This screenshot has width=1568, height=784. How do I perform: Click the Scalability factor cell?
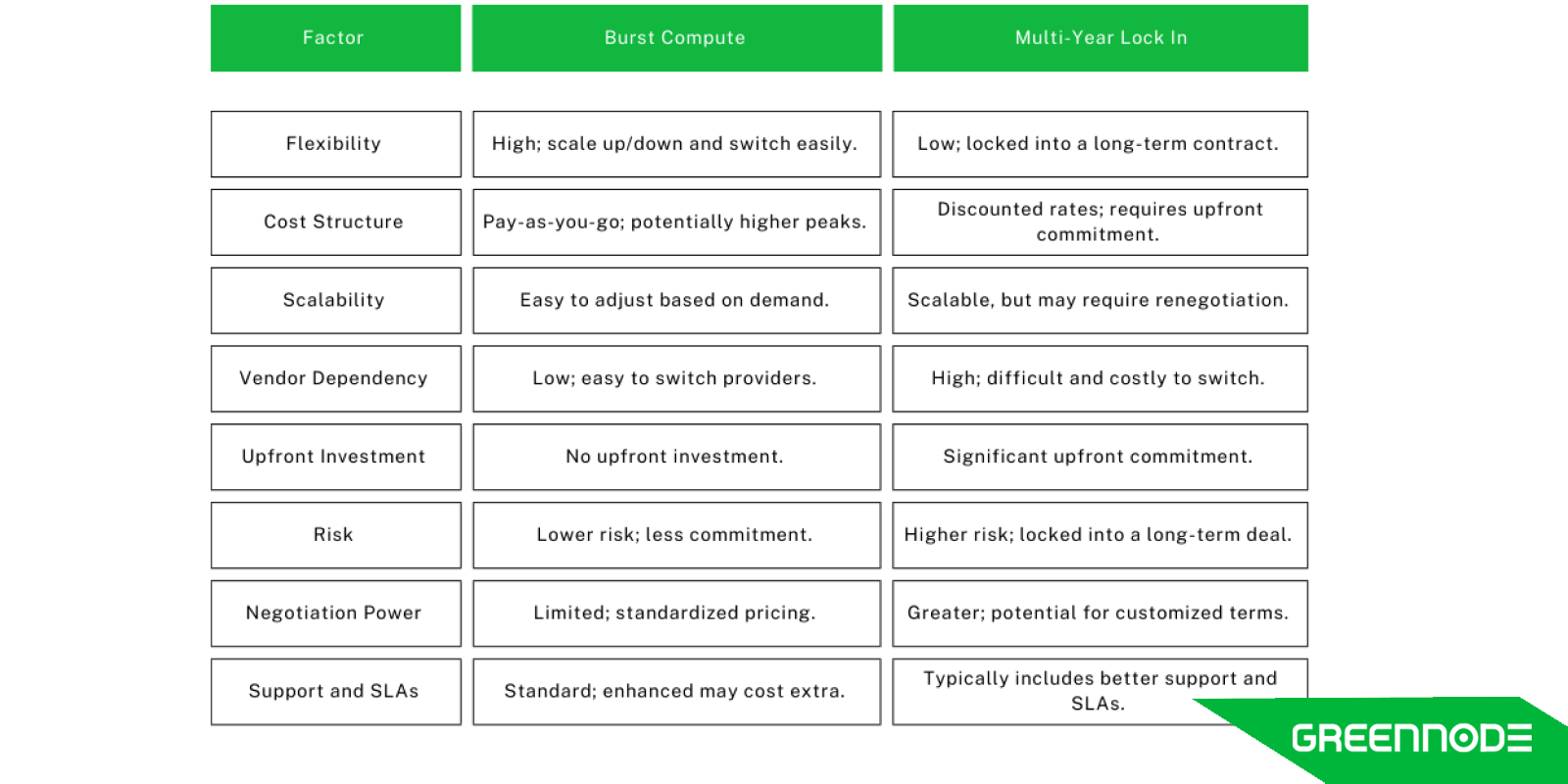coord(335,301)
